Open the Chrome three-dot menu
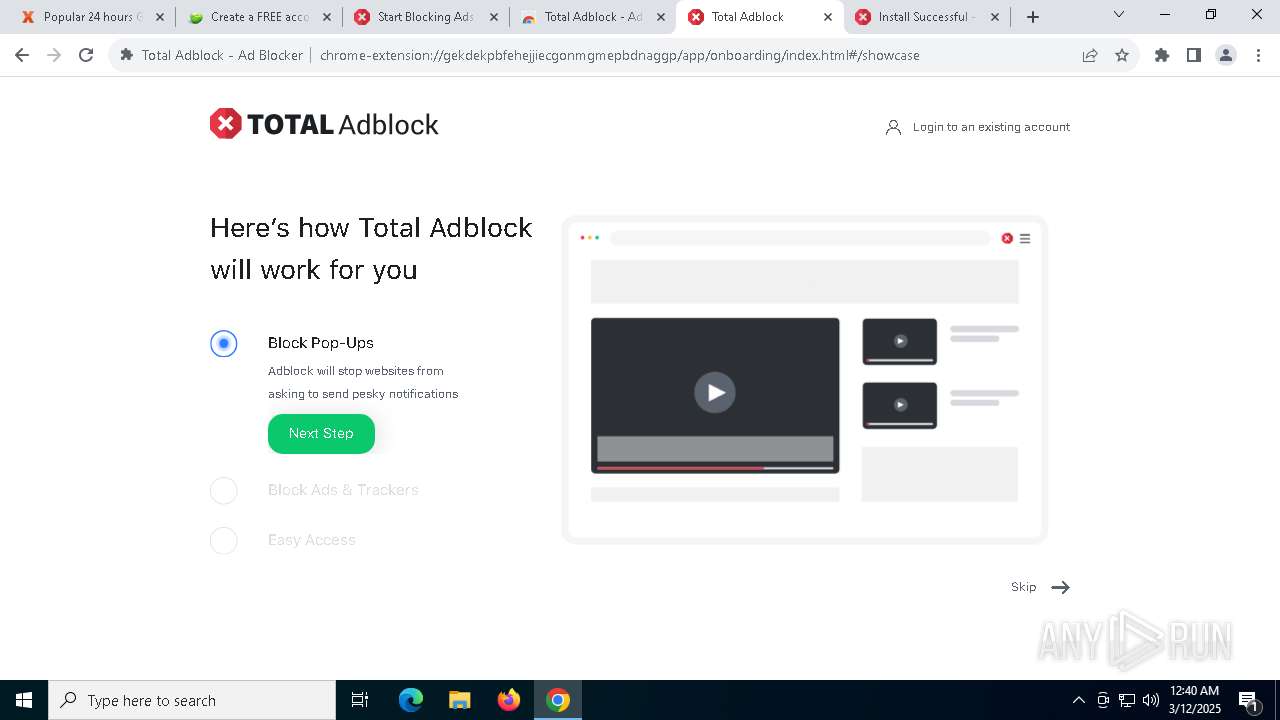Viewport: 1280px width, 720px height. 1258,55
